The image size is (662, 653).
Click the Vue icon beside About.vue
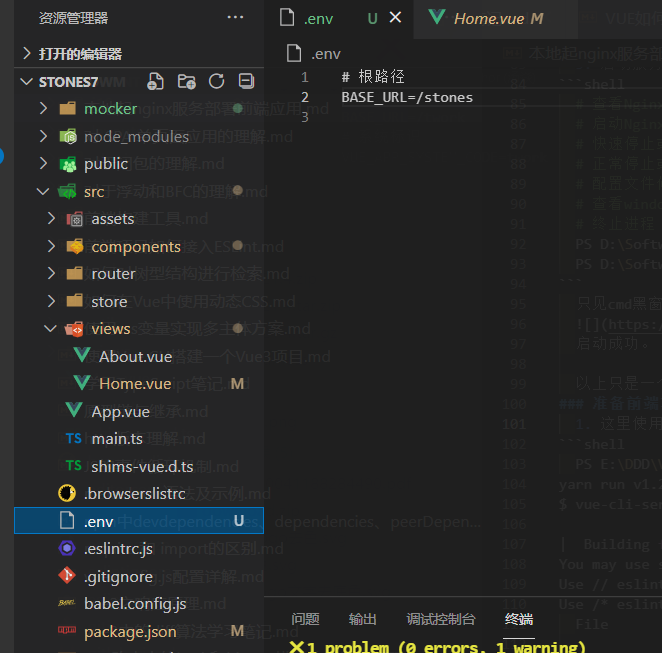pyautogui.click(x=81, y=355)
